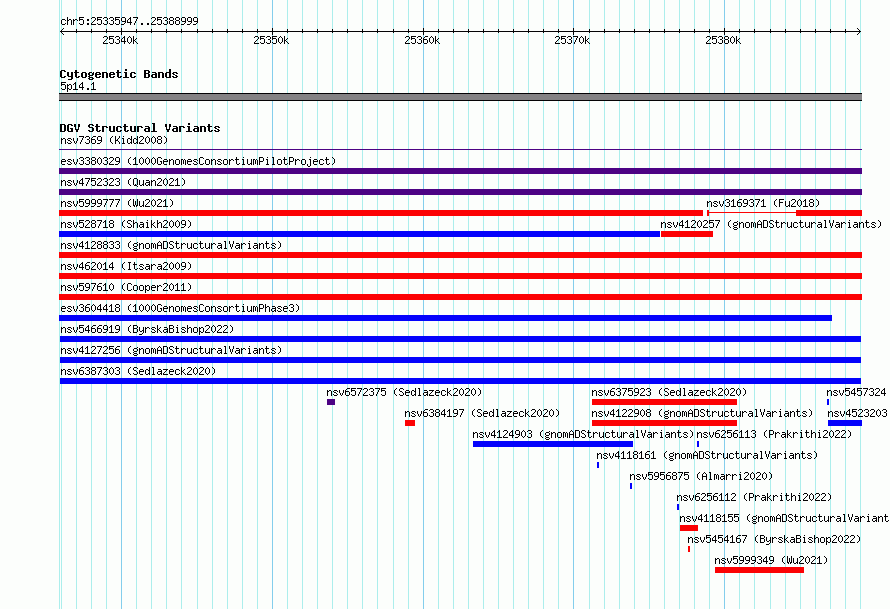
Task: Click the 25360k ruler position
Action: [422, 40]
